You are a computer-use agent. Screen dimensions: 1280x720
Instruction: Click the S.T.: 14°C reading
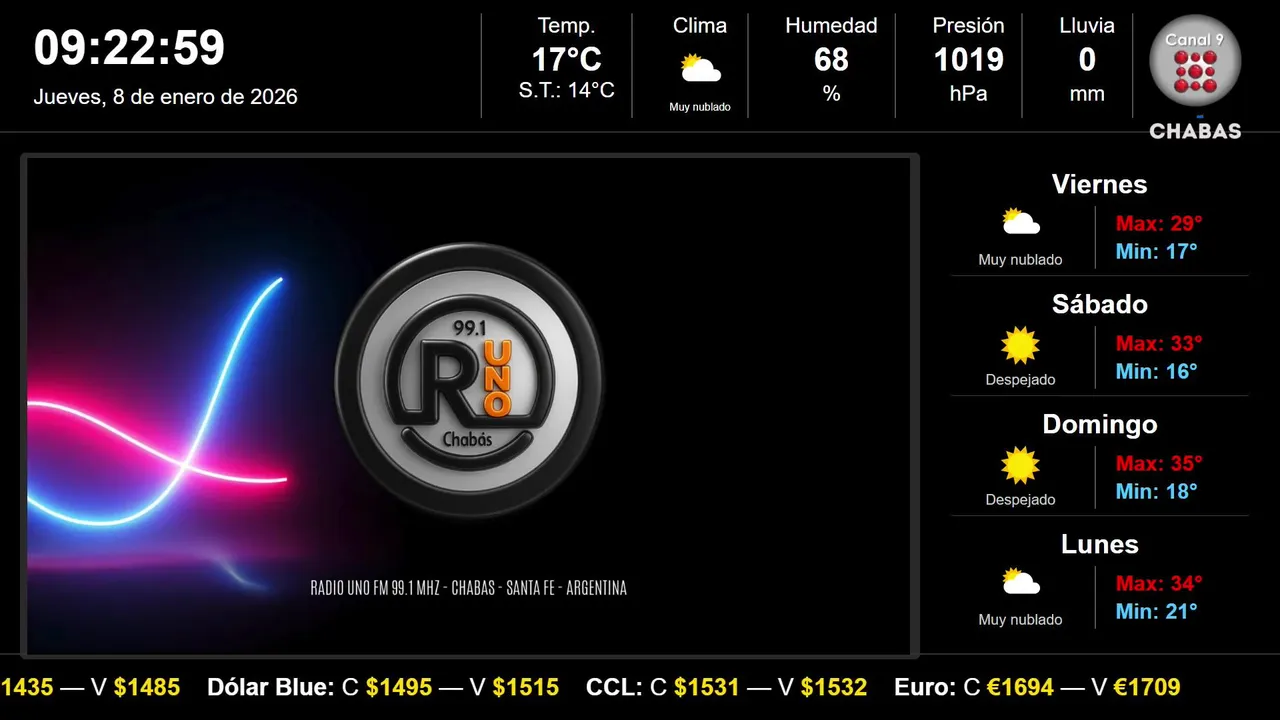(x=566, y=91)
